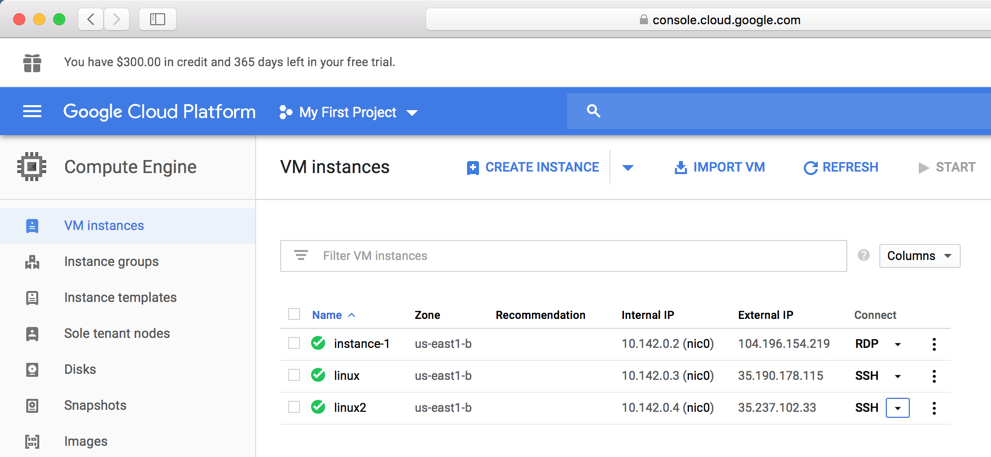991x457 pixels.
Task: Toggle the browser sidebar button
Action: [157, 19]
